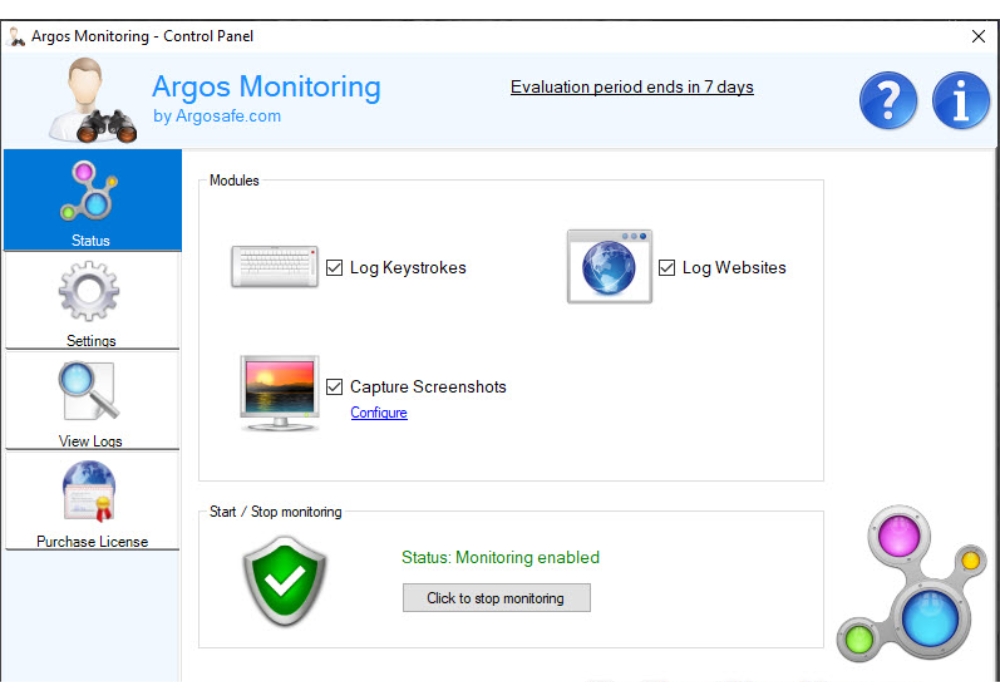The height and width of the screenshot is (700, 1000).
Task: Click the blue info icon
Action: (960, 101)
